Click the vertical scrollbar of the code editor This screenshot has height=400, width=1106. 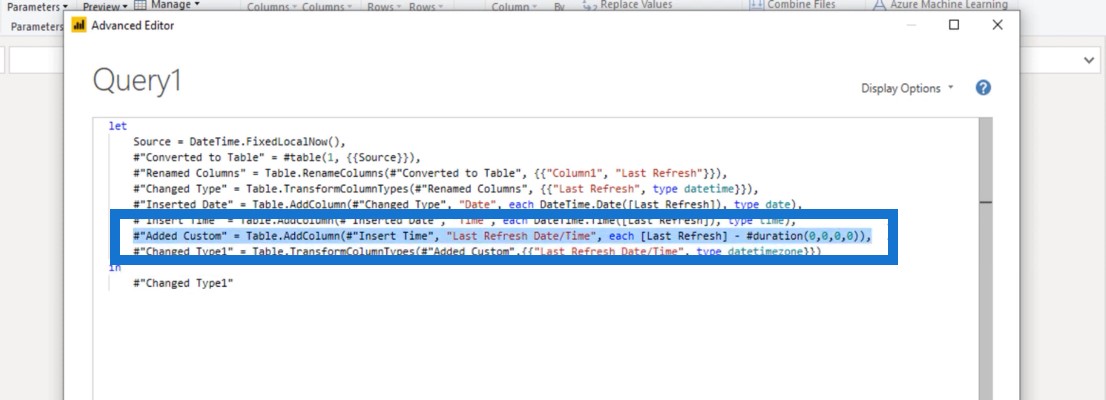tap(985, 258)
